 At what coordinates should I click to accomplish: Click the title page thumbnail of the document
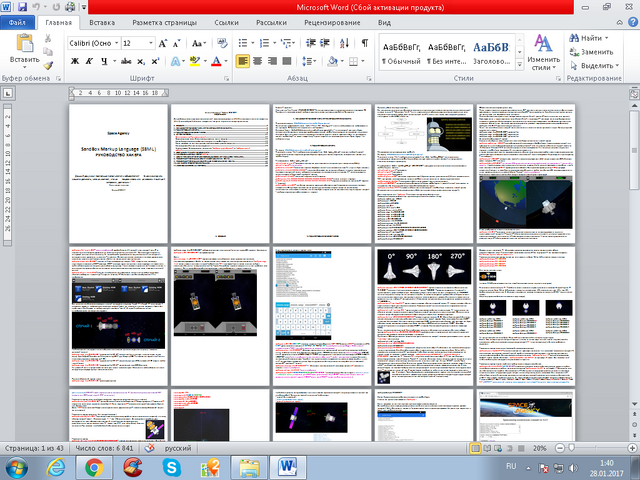(118, 173)
